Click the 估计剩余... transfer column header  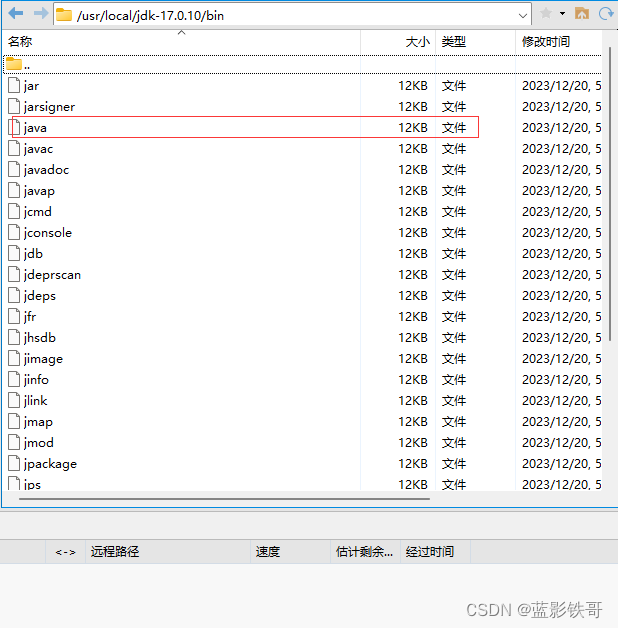point(364,552)
